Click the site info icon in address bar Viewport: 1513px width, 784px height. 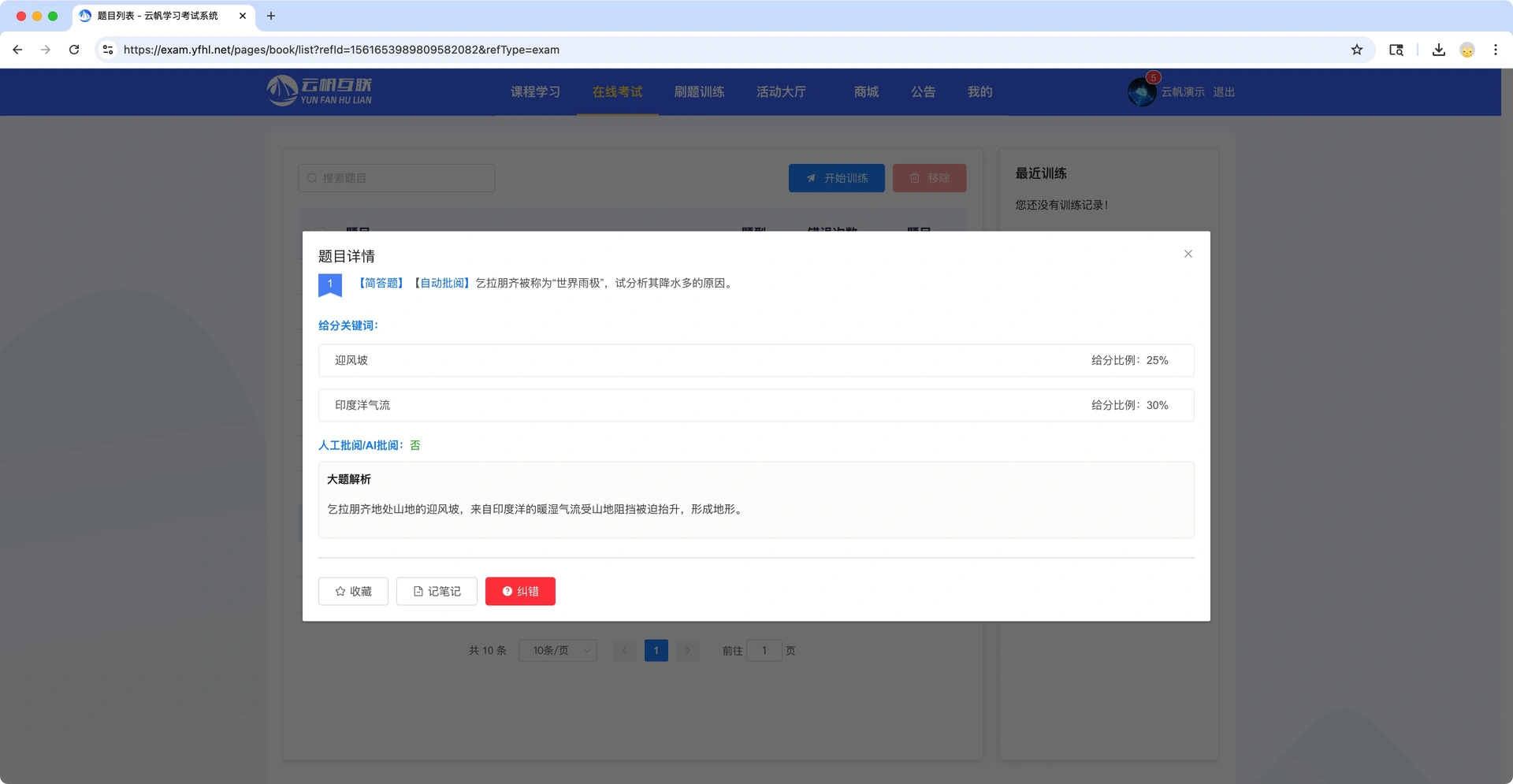pyautogui.click(x=108, y=50)
